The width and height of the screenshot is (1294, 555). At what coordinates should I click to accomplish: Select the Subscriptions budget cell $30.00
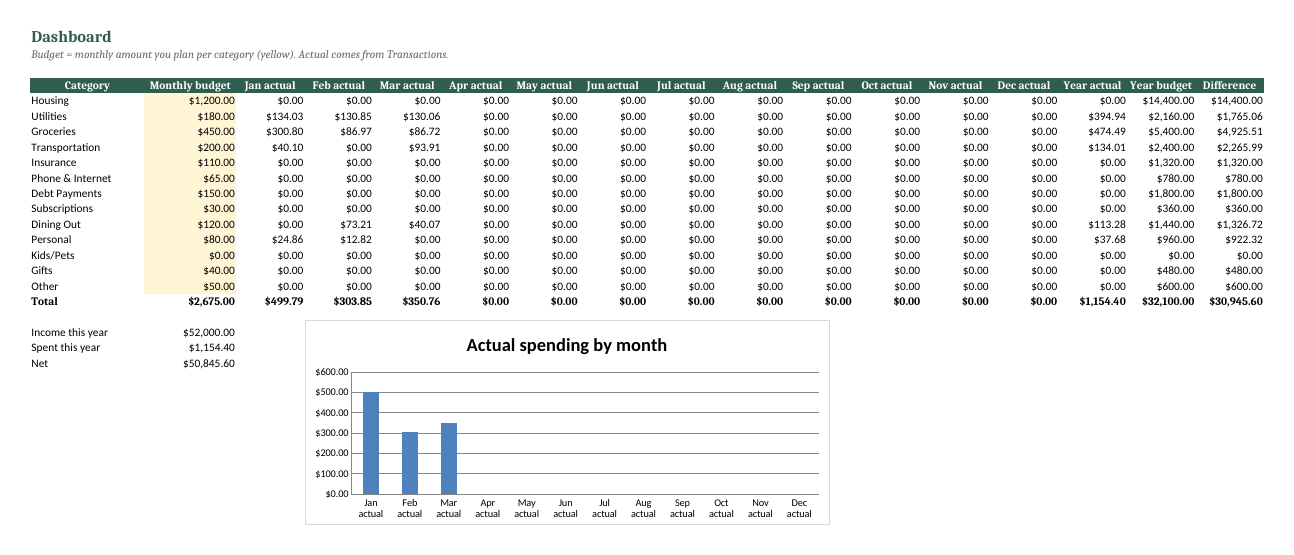pyautogui.click(x=191, y=208)
